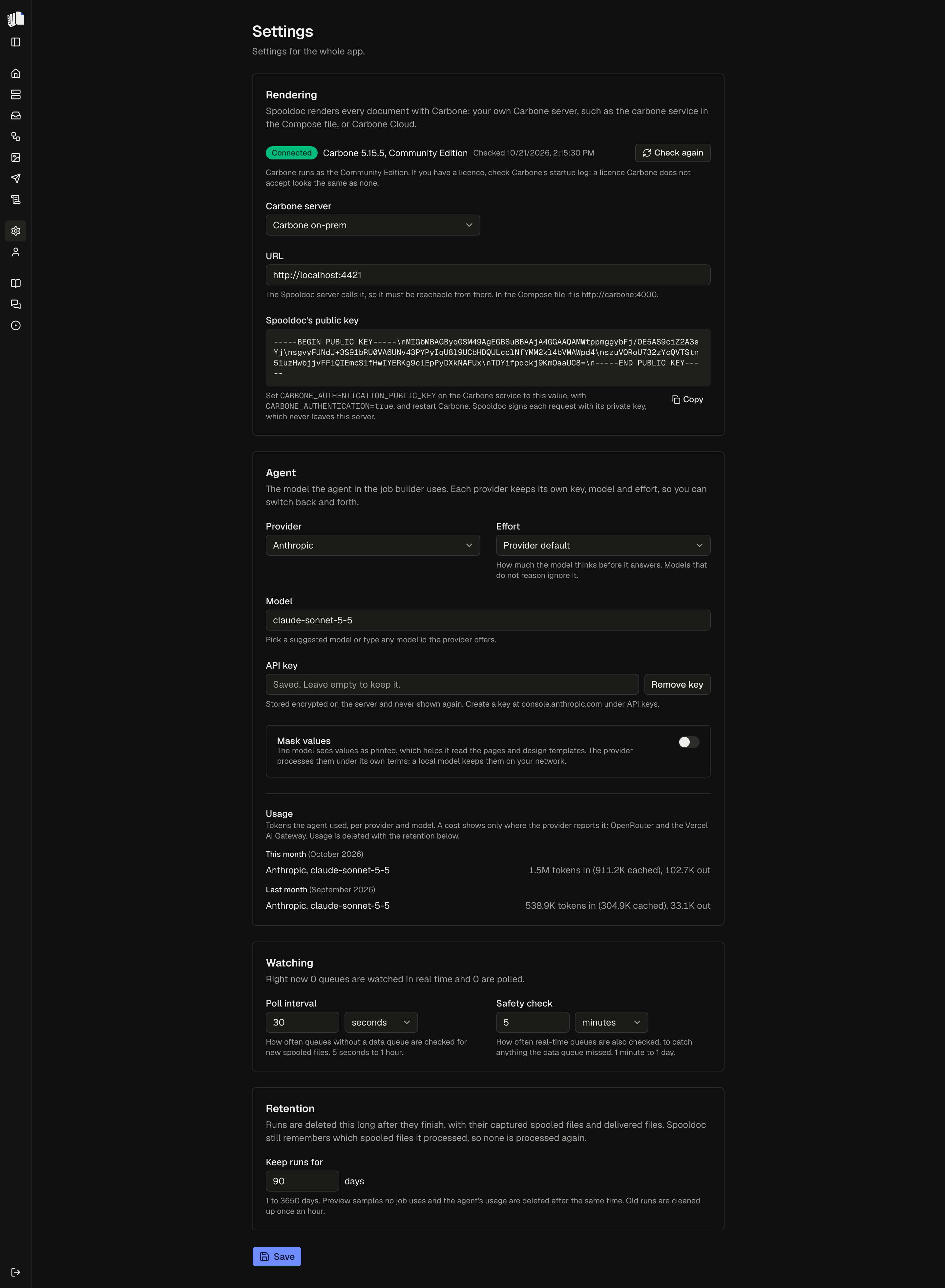Click the Keep runs for days field
Screen dimensions: 945x1288
(302, 1181)
